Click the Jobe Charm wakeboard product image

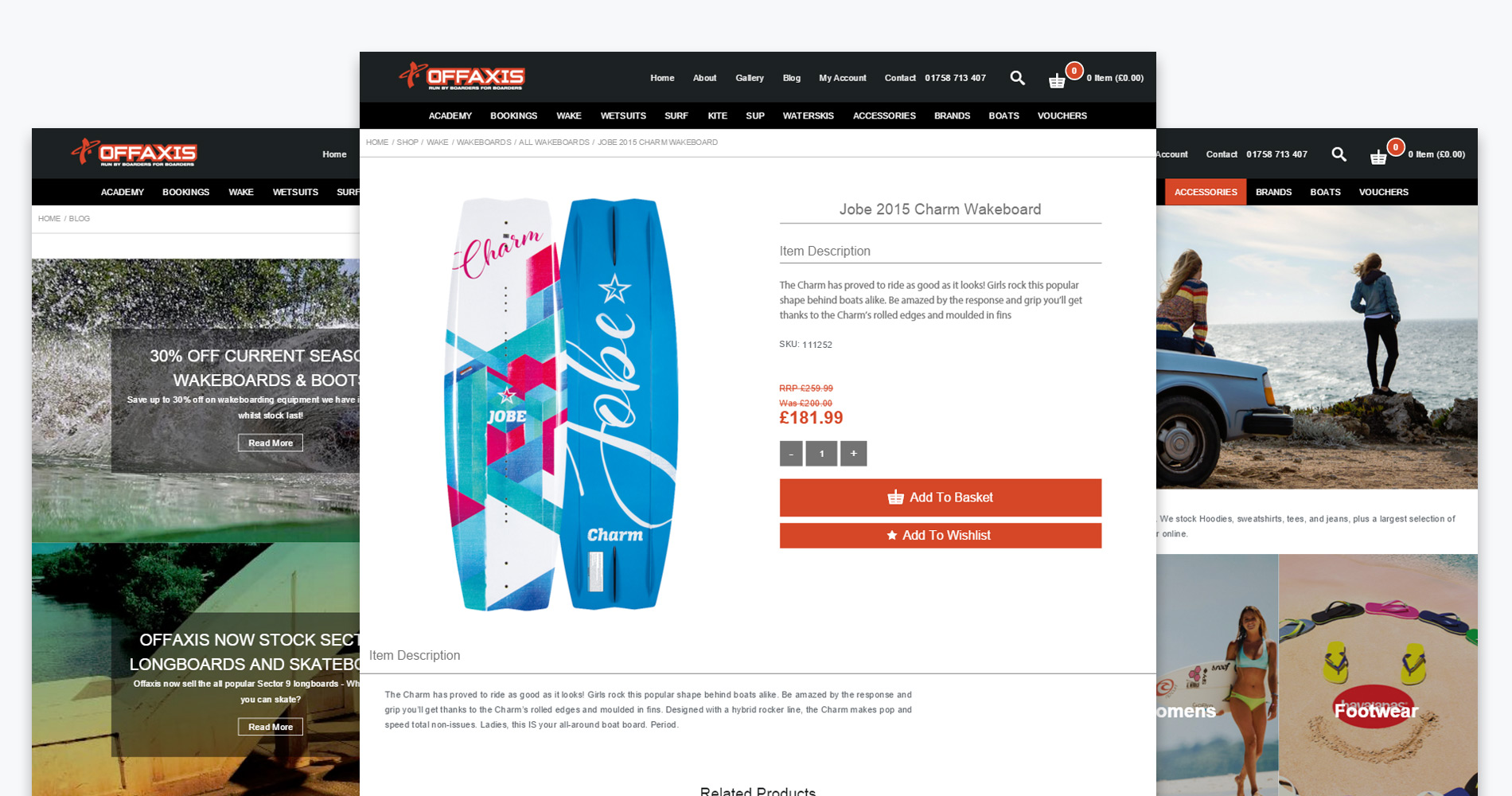coord(560,404)
